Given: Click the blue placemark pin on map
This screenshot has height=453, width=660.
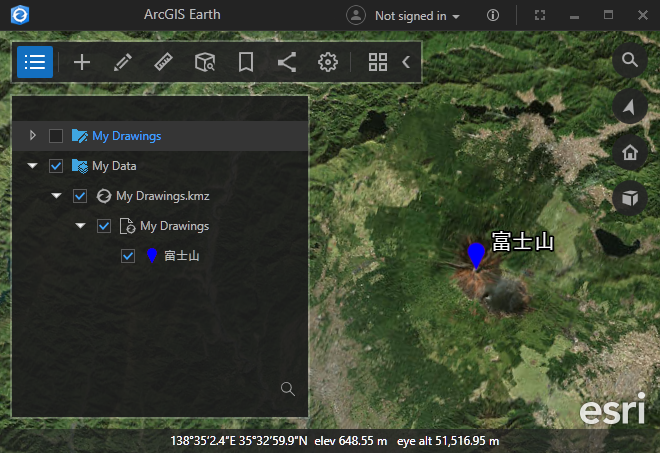Looking at the screenshot, I should 476,255.
